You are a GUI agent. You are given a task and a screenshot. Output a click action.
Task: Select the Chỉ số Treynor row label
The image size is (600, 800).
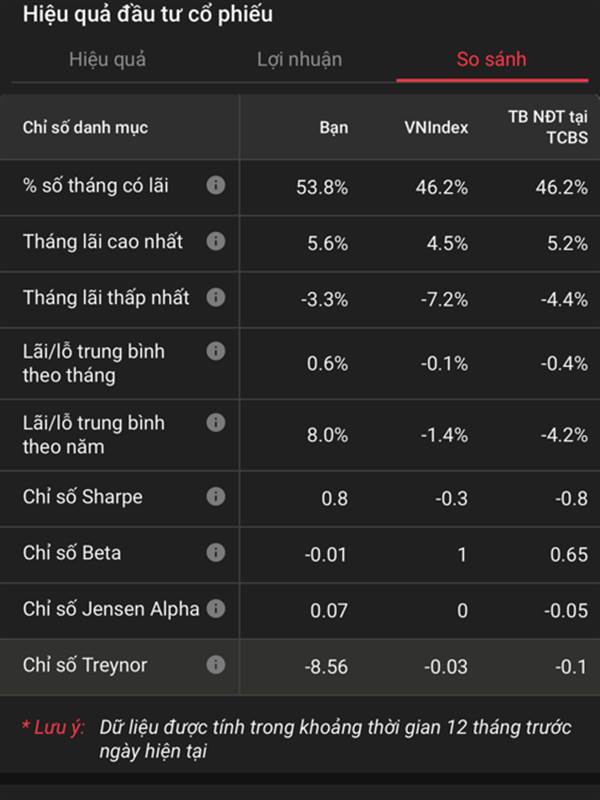pyautogui.click(x=85, y=665)
